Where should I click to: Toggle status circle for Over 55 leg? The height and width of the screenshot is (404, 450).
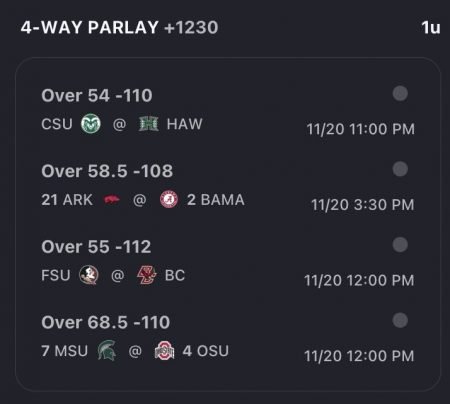click(x=400, y=245)
